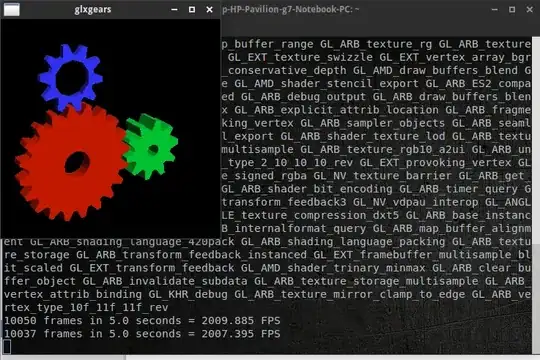Click "GL_ARB_sampler_objects" in terminal
540x360 pixels.
tap(373, 123)
